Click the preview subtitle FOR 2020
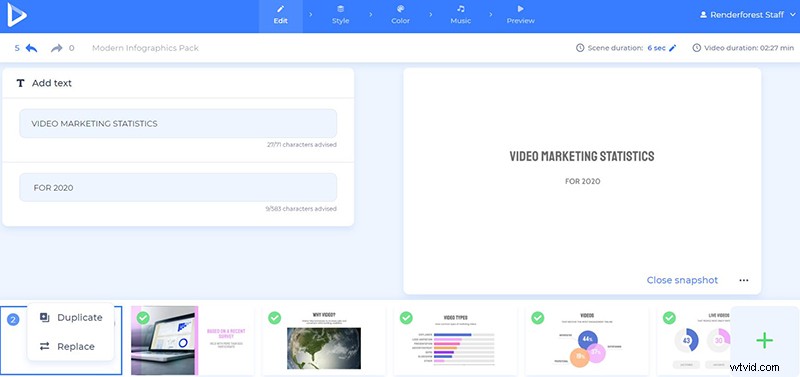800x377 pixels. (583, 181)
